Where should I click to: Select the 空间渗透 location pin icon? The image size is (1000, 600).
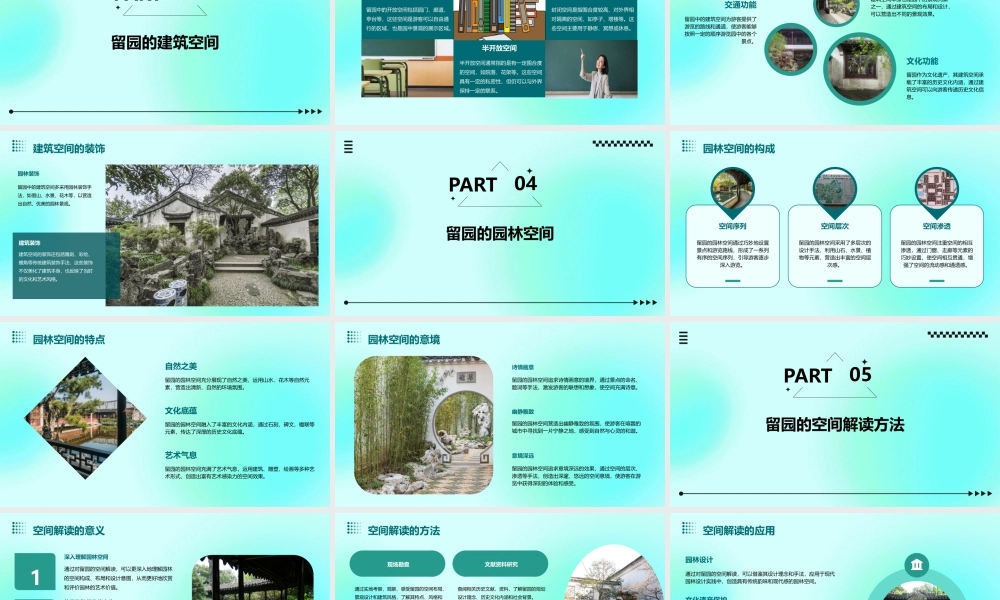click(x=936, y=191)
